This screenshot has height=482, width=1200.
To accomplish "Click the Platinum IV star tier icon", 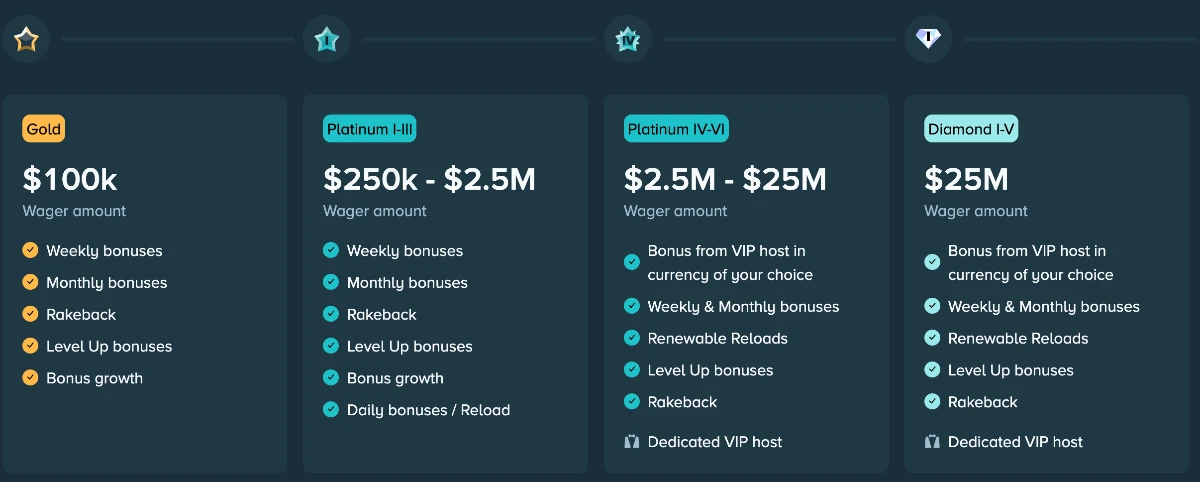I will pyautogui.click(x=627, y=40).
